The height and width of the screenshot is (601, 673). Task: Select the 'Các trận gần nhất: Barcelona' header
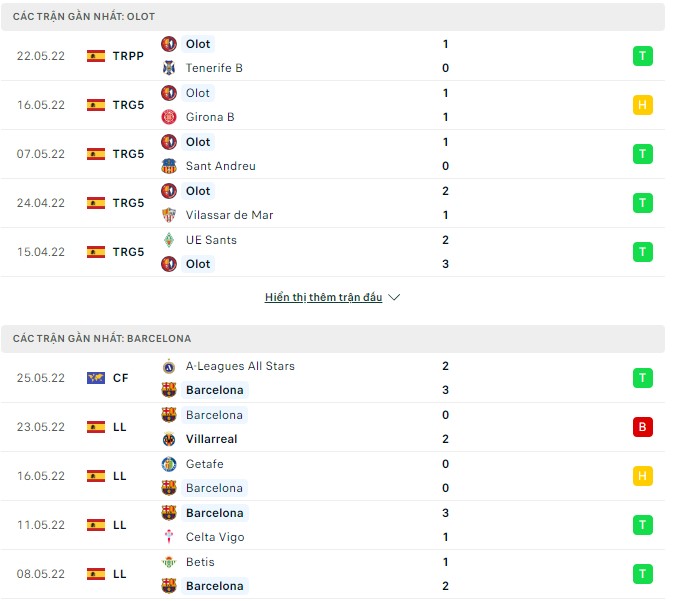click(102, 339)
